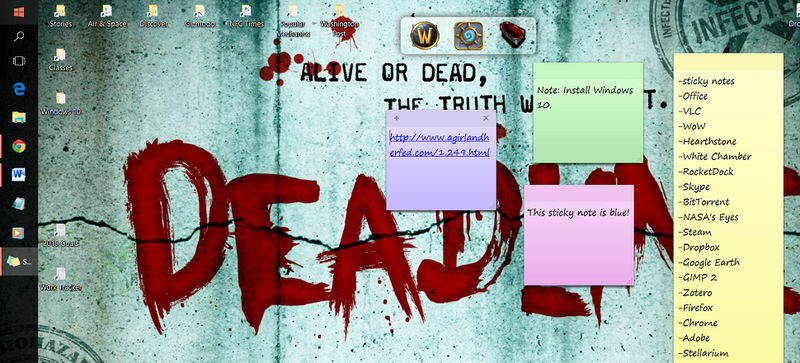
Task: Click the '-WoW' line in yellow note
Action: [692, 126]
